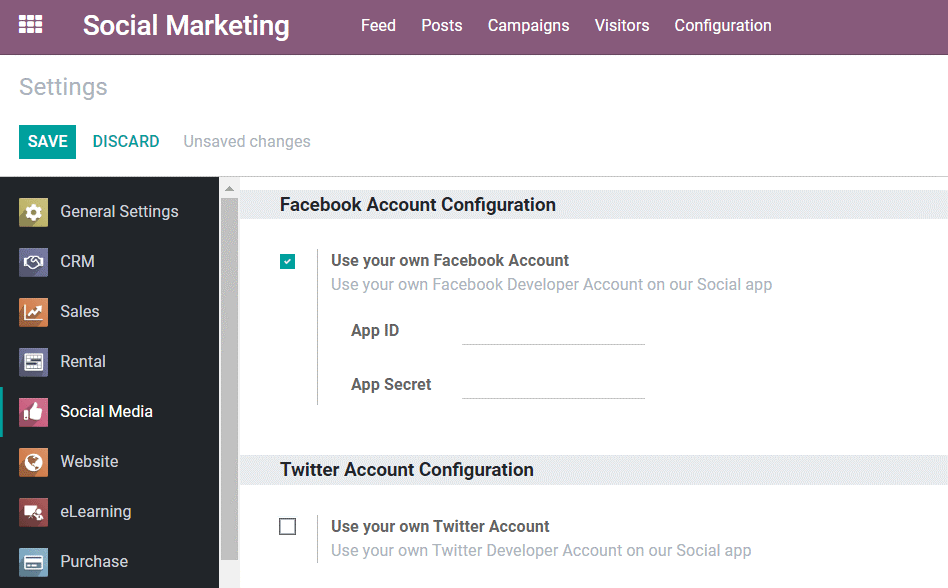Open the Feed menu item
This screenshot has width=948, height=588.
tap(378, 25)
